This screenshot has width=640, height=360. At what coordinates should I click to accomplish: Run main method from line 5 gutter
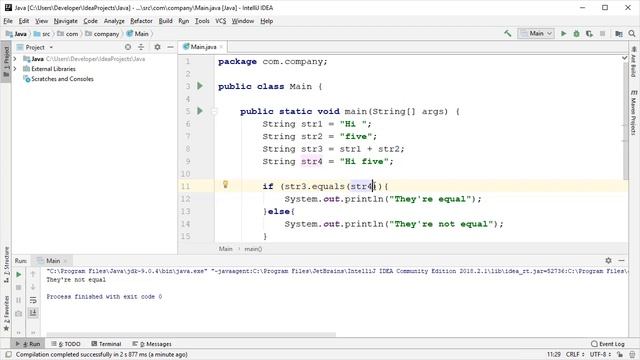[200, 111]
